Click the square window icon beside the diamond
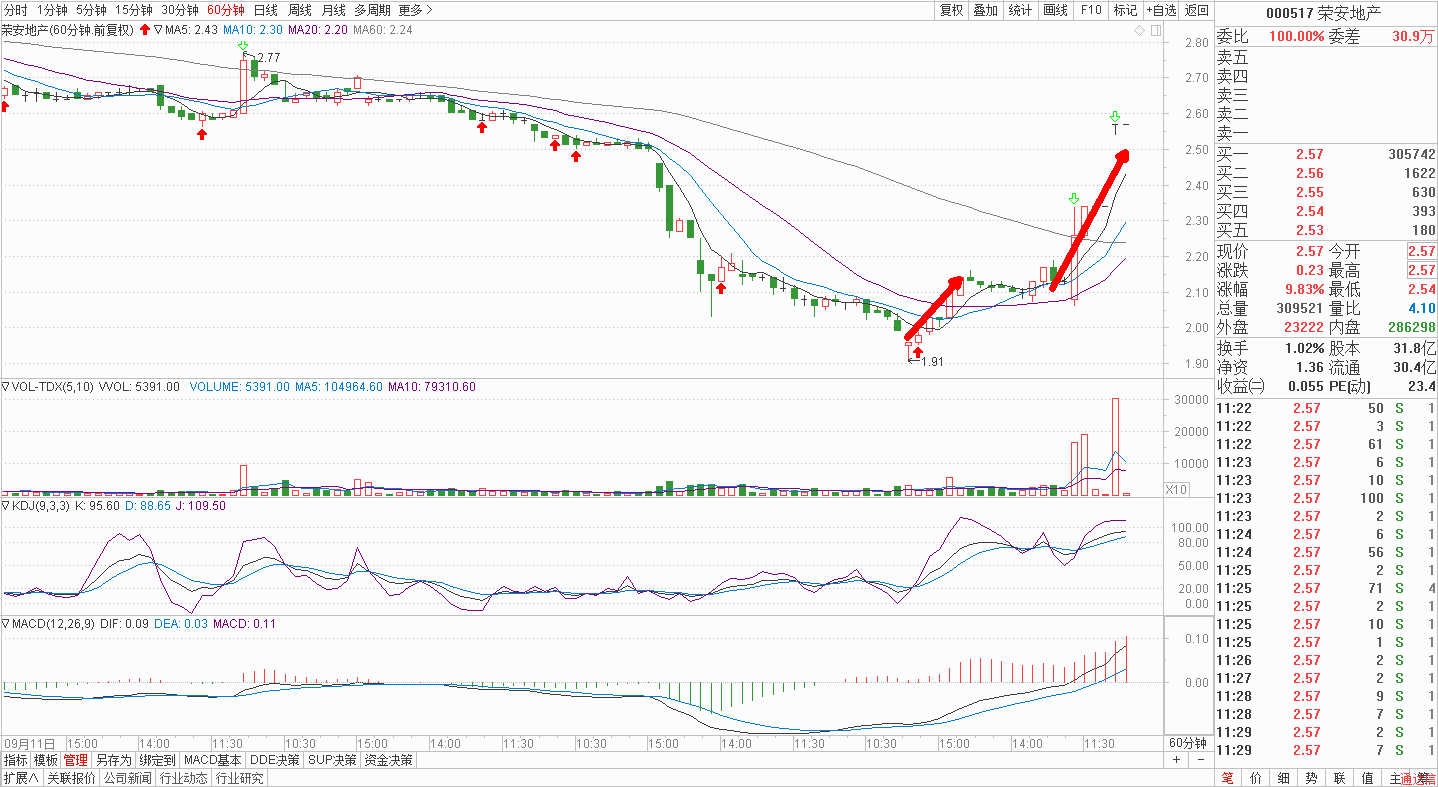The width and height of the screenshot is (1438, 787). coord(1156,31)
